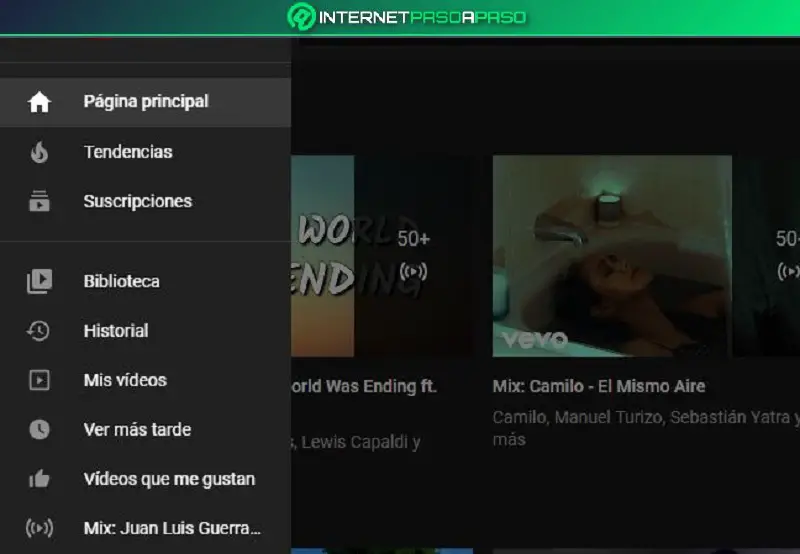The width and height of the screenshot is (800, 554).
Task: Open Vídeos que me gustan
Action: (x=145, y=479)
